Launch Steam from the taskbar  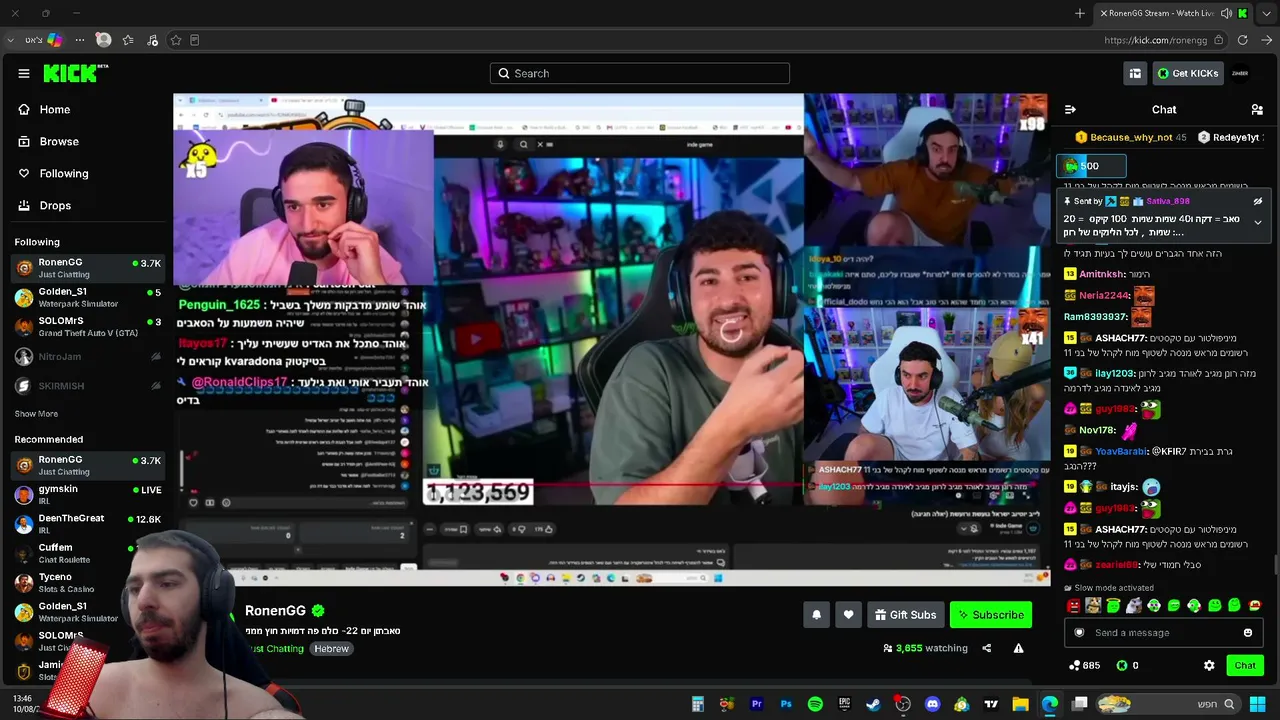pos(873,704)
